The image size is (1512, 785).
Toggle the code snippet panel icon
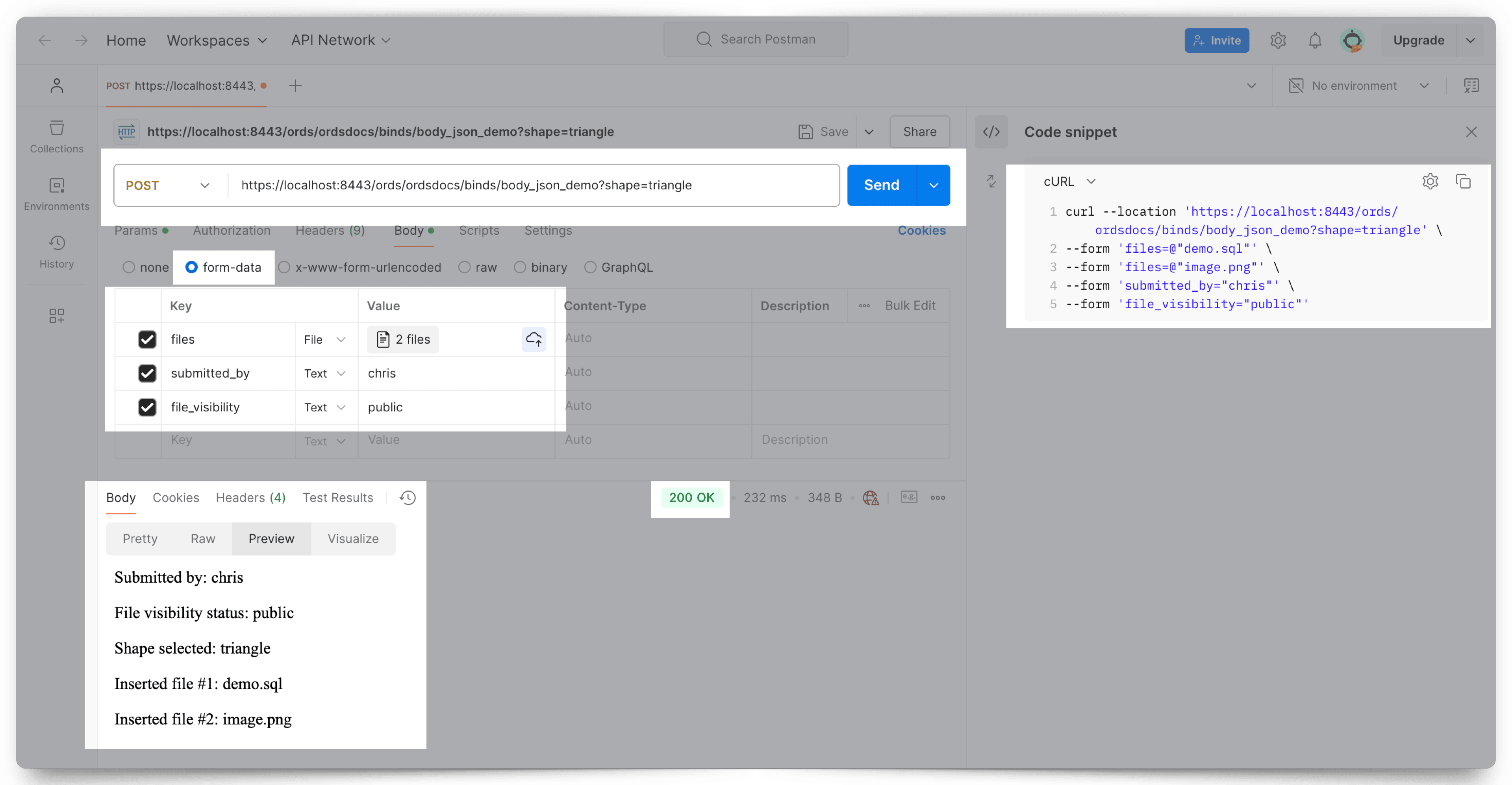click(991, 132)
